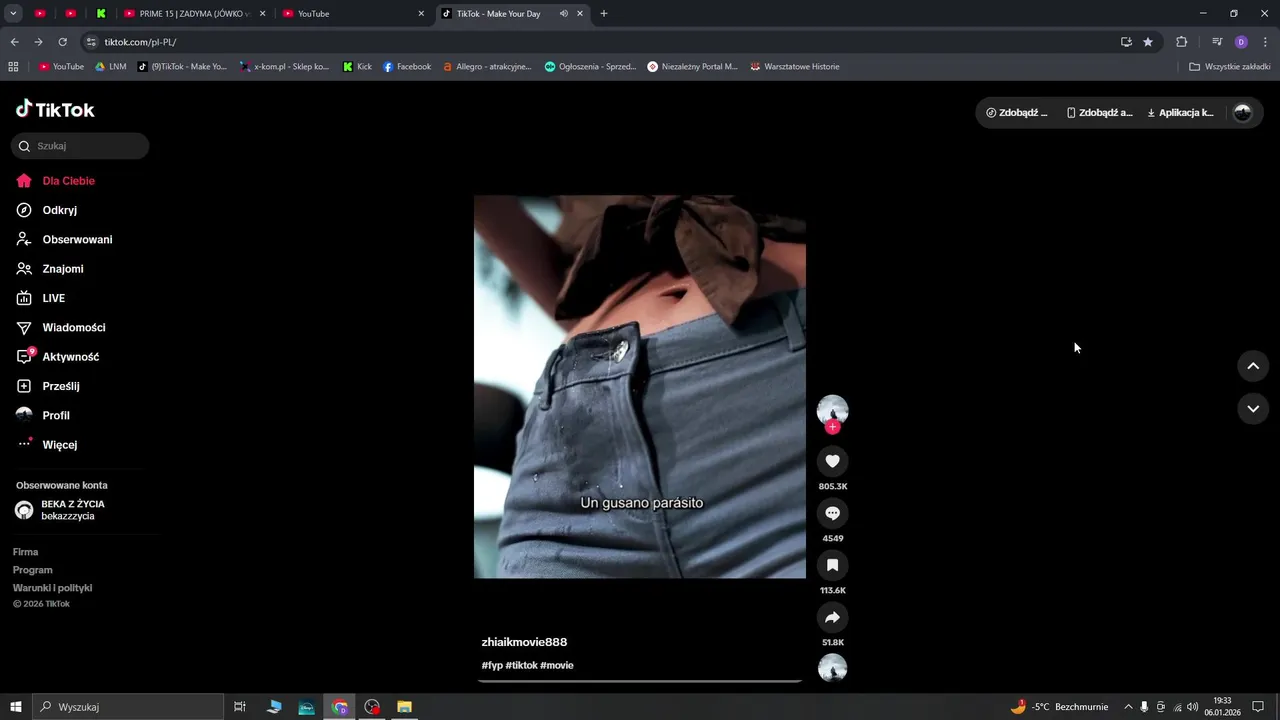Open a new browser tab
This screenshot has width=1280, height=720.
coord(604,14)
